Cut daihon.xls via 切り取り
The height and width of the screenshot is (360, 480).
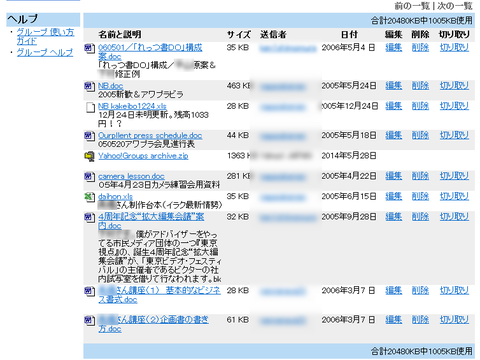pyautogui.click(x=454, y=196)
